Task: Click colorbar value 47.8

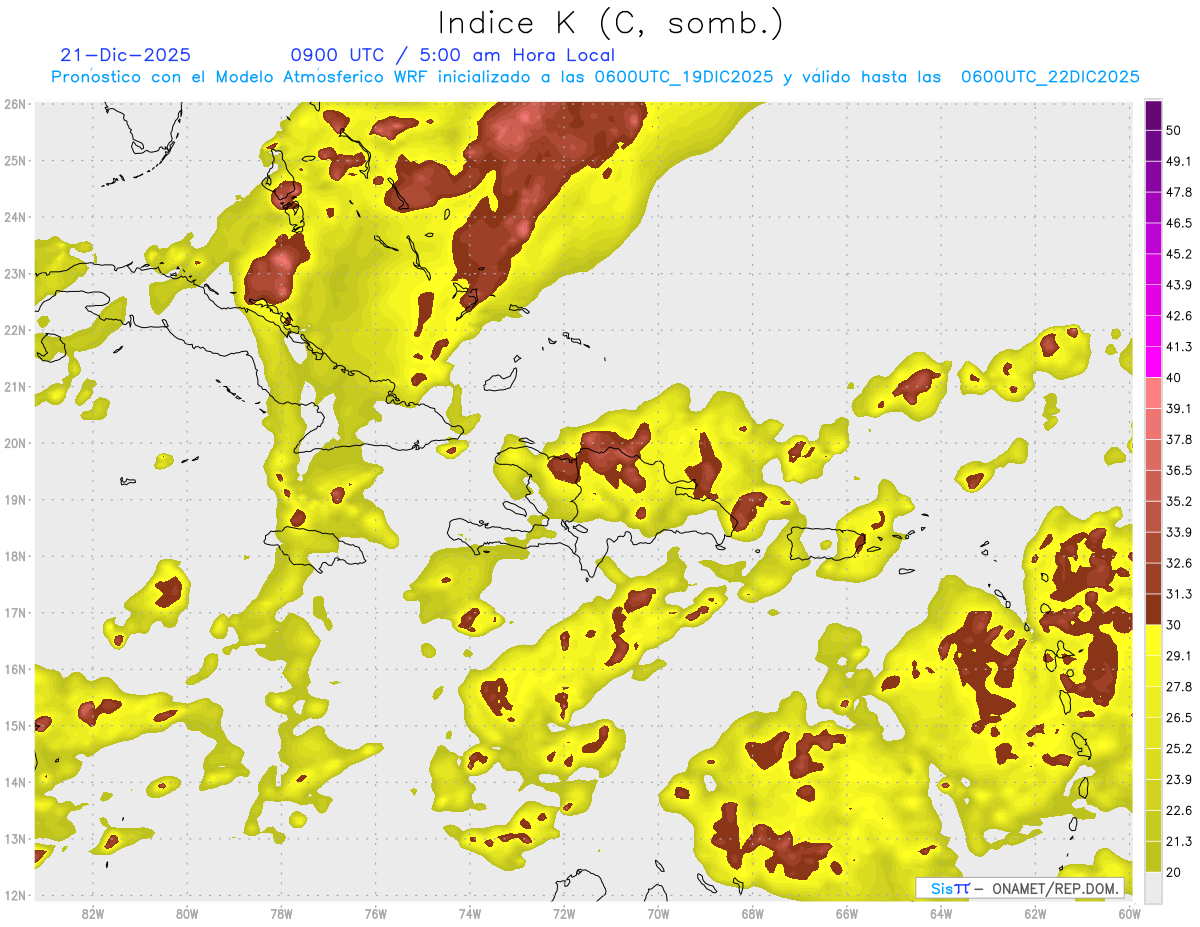Action: (x=1178, y=192)
